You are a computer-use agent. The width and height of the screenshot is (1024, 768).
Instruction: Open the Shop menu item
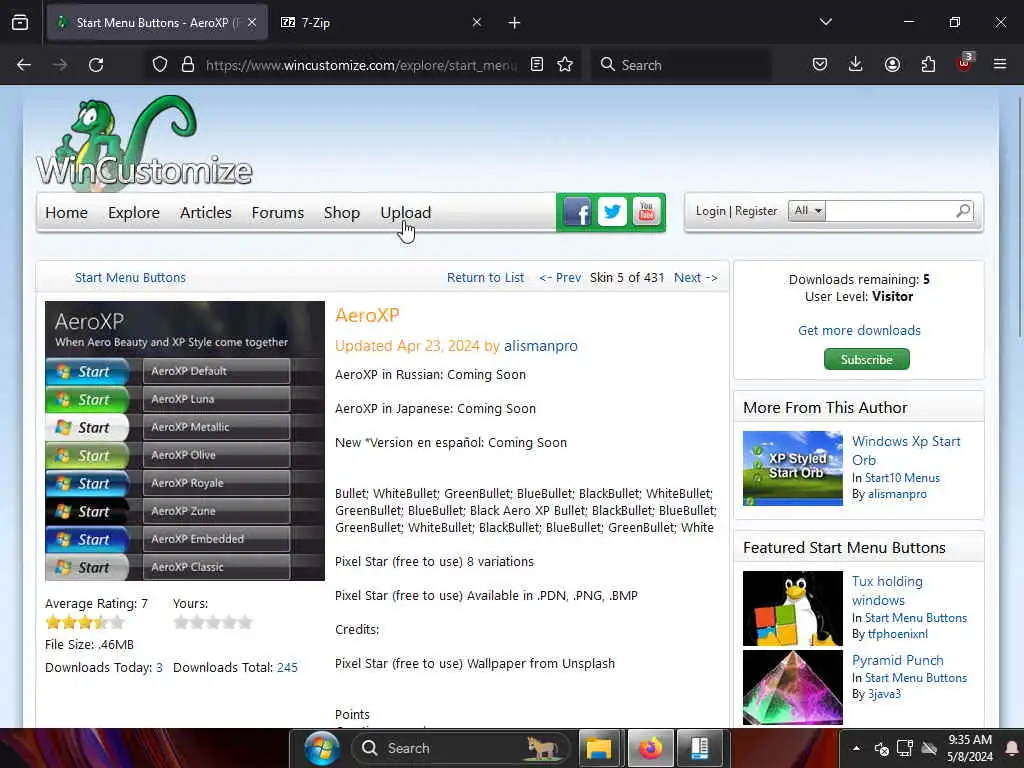tap(342, 213)
